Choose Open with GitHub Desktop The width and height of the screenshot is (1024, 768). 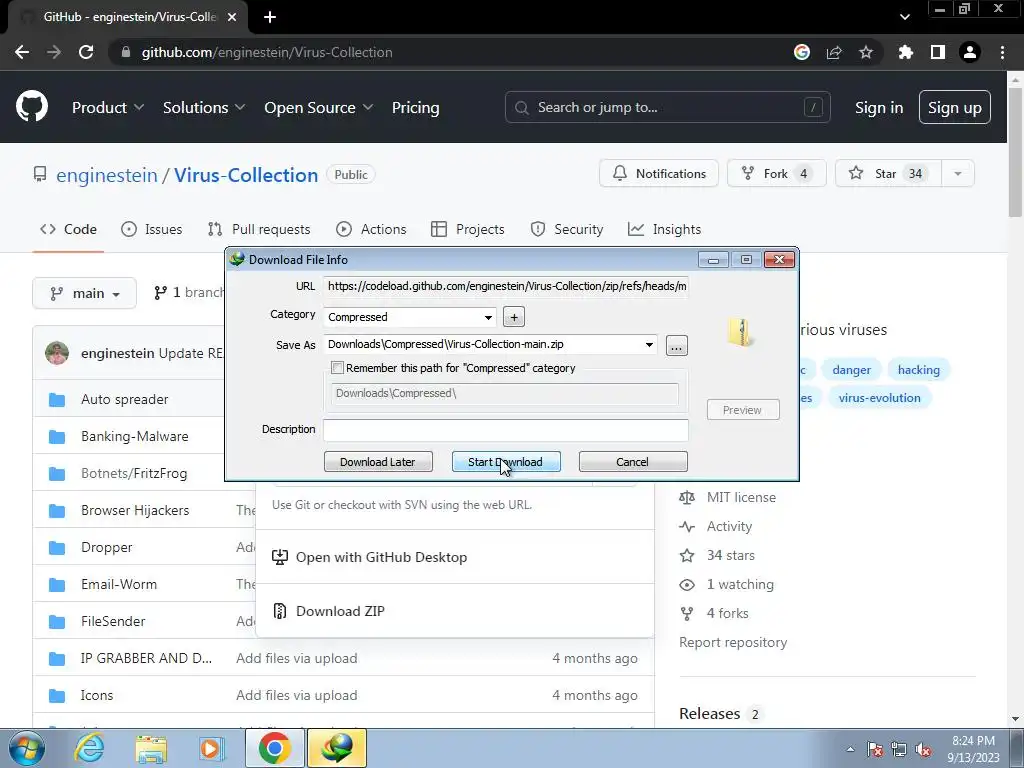[x=370, y=558]
